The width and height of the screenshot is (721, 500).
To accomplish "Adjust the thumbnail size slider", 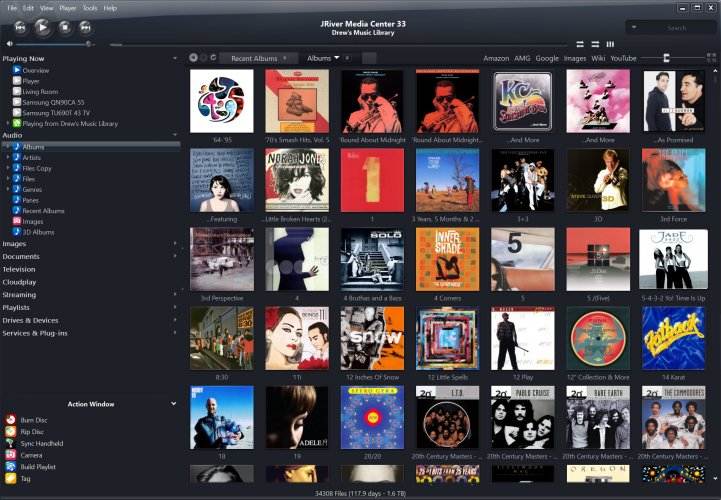I will (671, 58).
